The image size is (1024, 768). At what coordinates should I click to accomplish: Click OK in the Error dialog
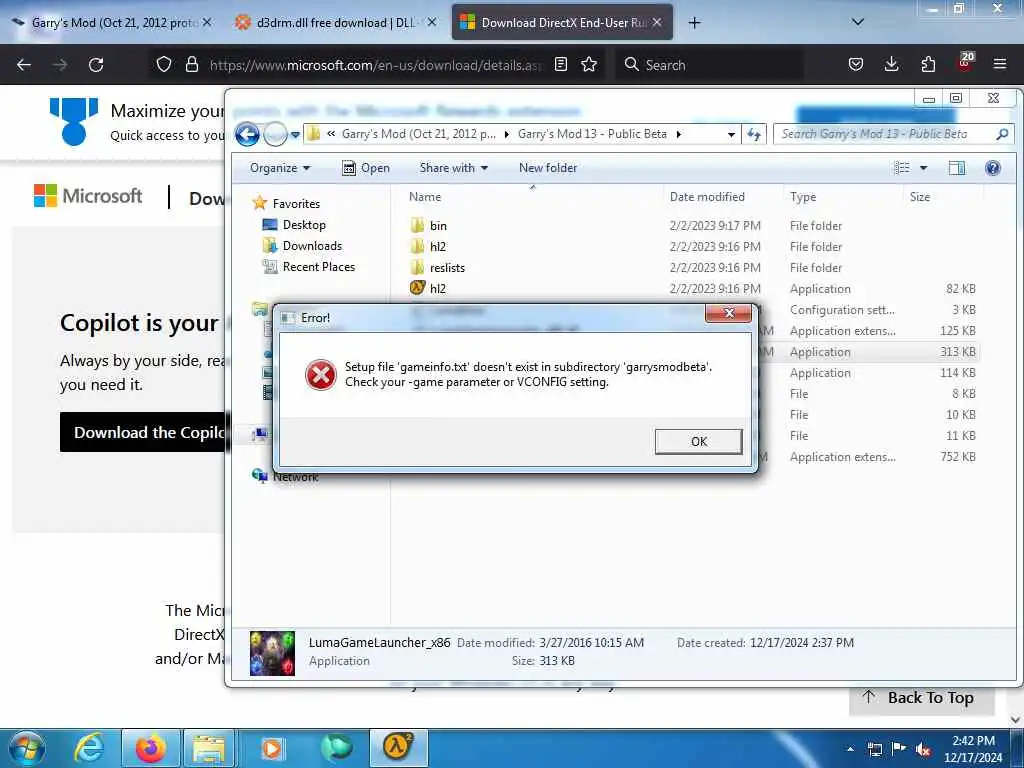coord(698,441)
